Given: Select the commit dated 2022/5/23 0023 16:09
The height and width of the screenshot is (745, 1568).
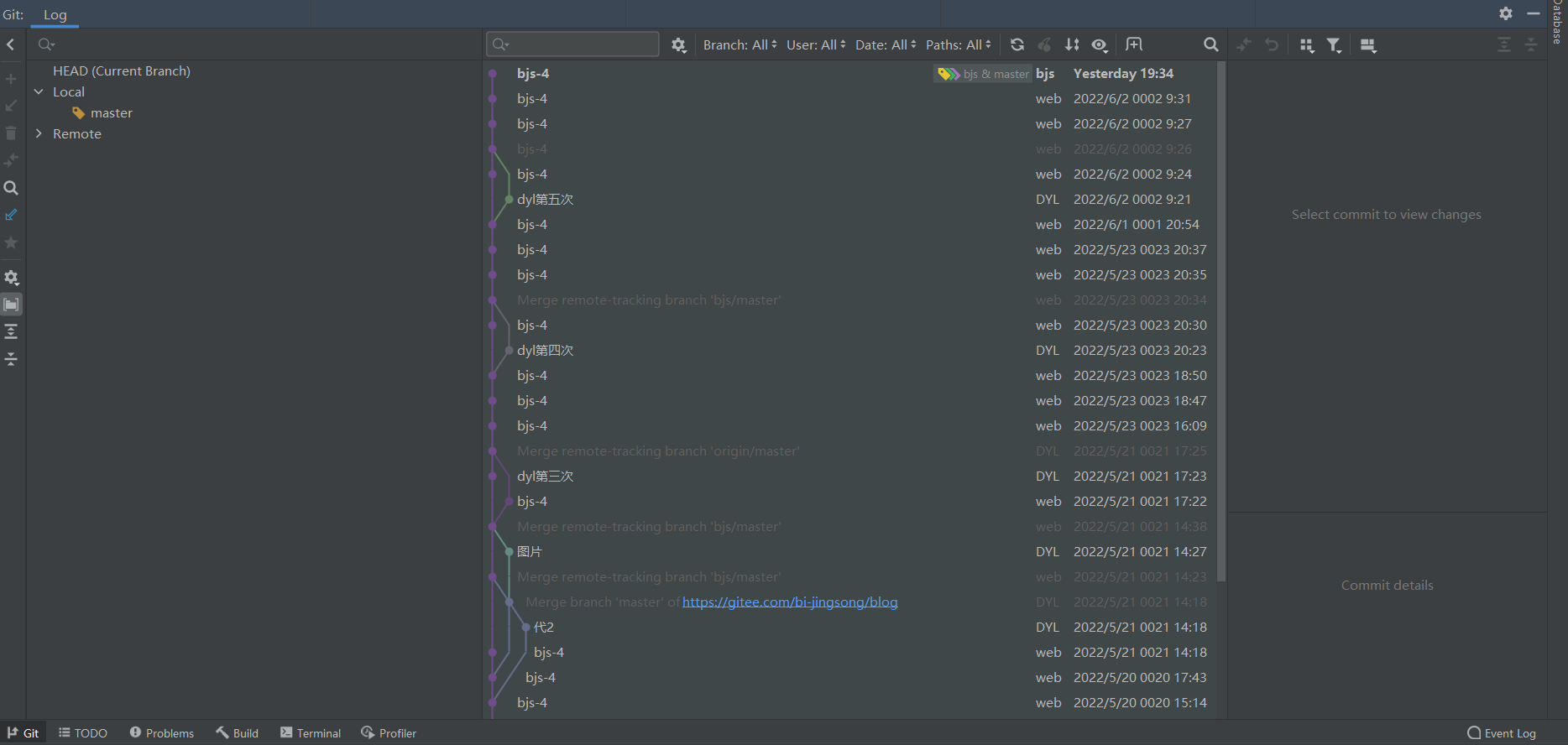Looking at the screenshot, I should coord(850,426).
